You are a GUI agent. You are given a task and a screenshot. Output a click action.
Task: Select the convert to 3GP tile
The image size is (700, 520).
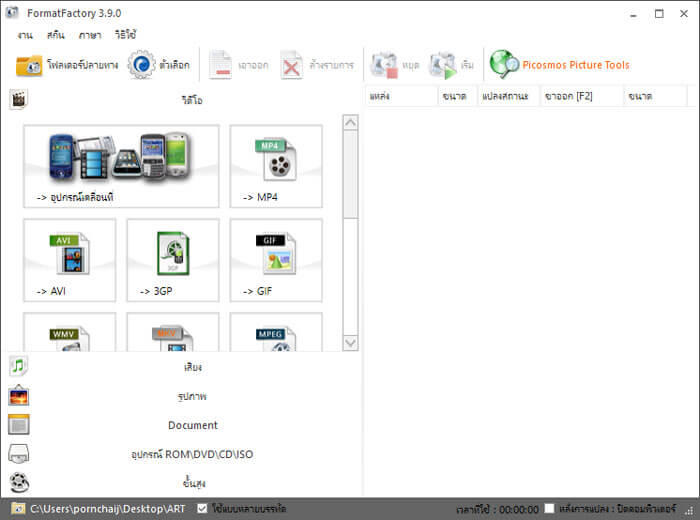pyautogui.click(x=173, y=260)
